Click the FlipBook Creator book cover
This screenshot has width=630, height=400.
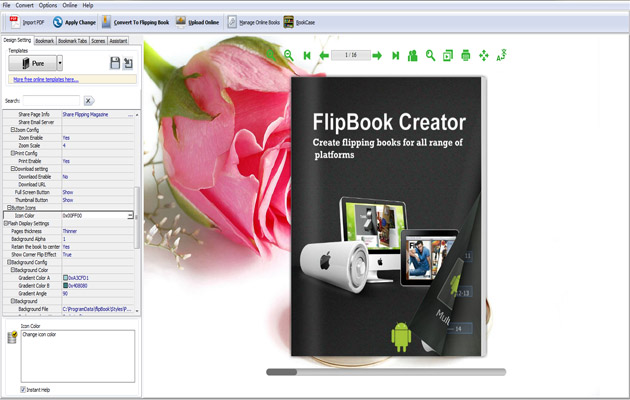click(x=386, y=216)
